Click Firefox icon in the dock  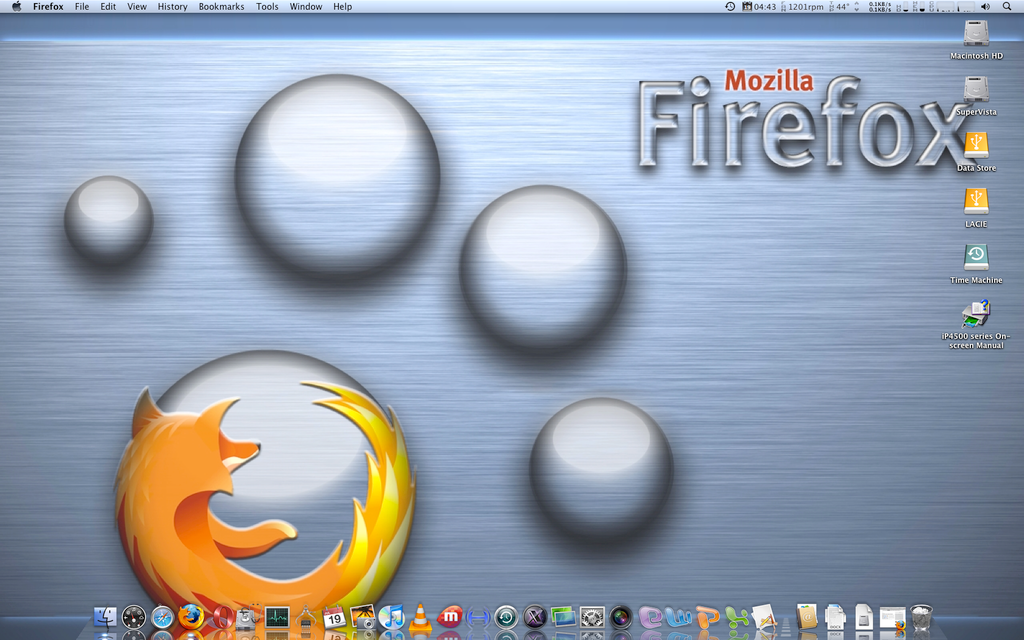pos(191,616)
